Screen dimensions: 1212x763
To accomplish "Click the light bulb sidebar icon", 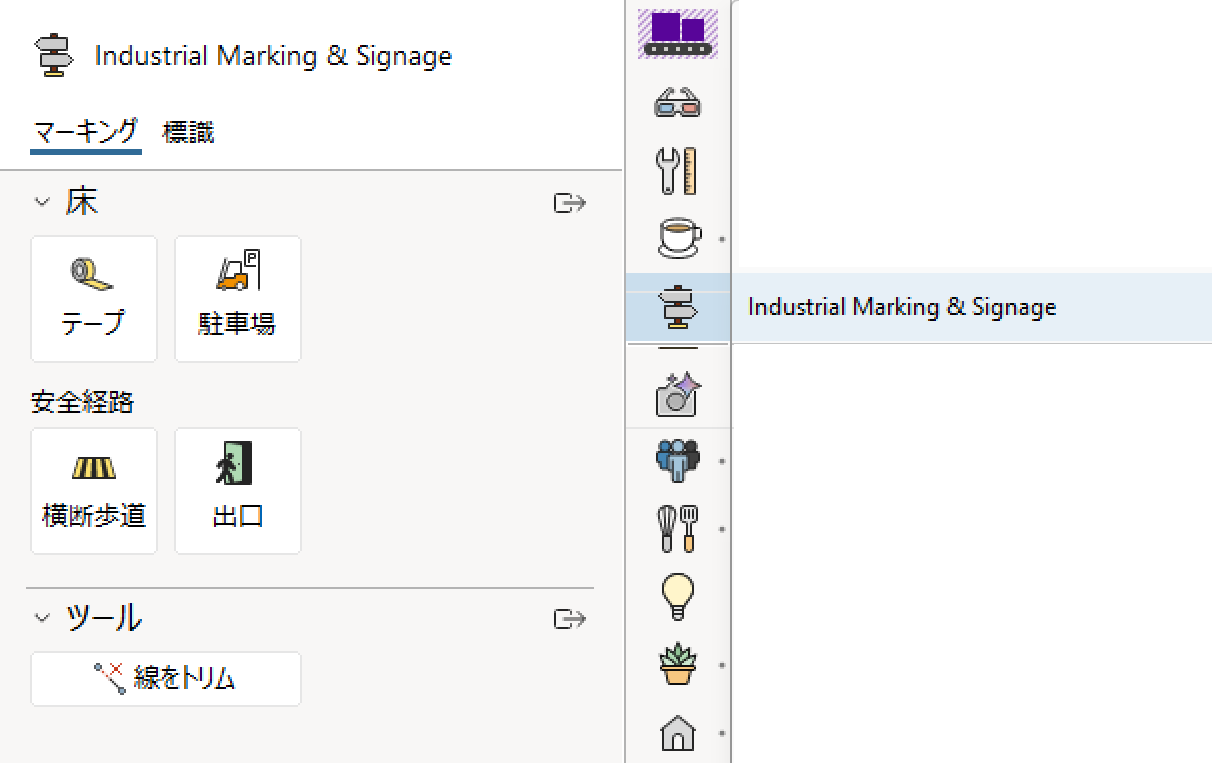I will [x=678, y=597].
